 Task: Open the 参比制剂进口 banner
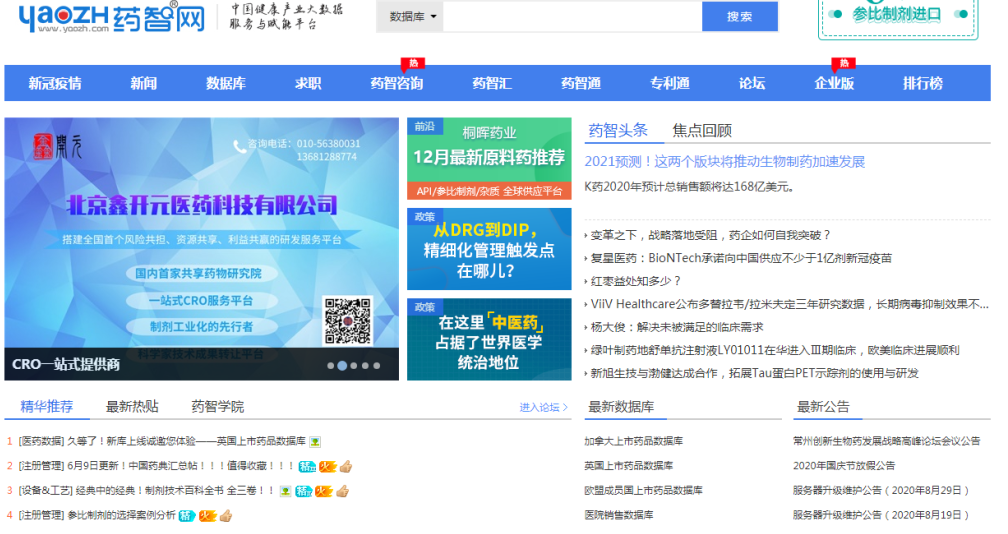pyautogui.click(x=897, y=17)
